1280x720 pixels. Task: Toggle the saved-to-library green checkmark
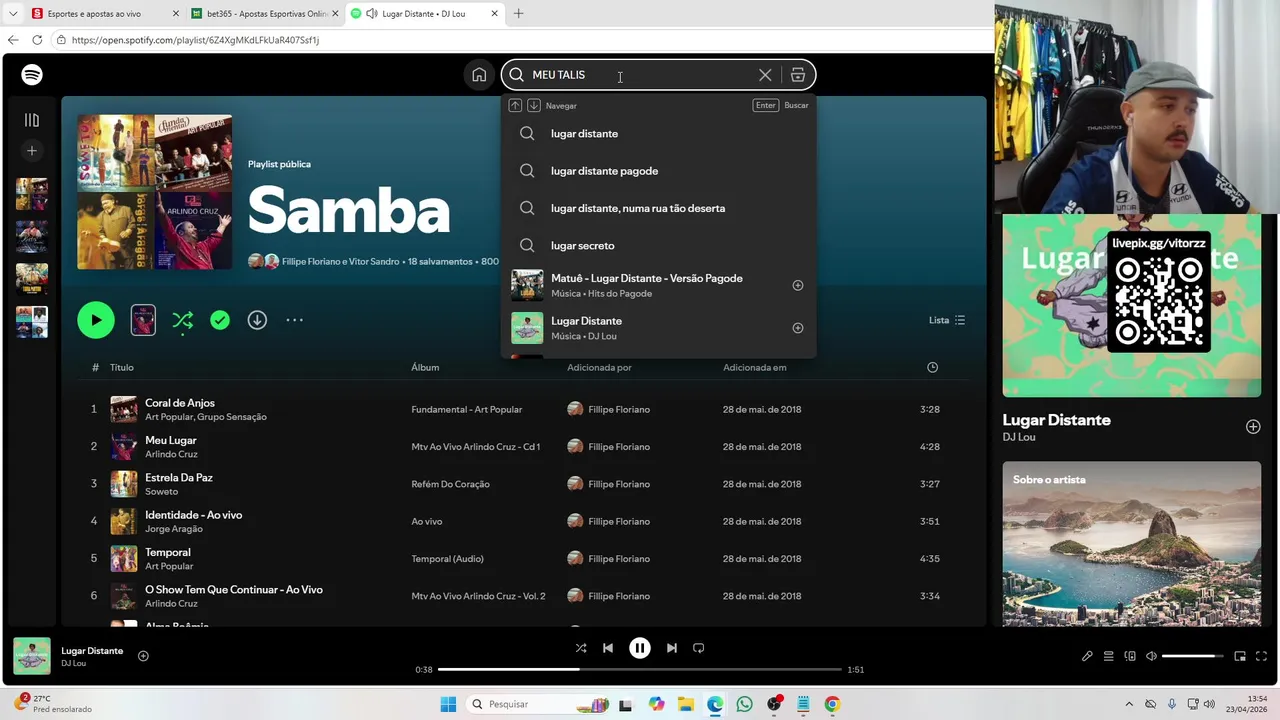[220, 320]
